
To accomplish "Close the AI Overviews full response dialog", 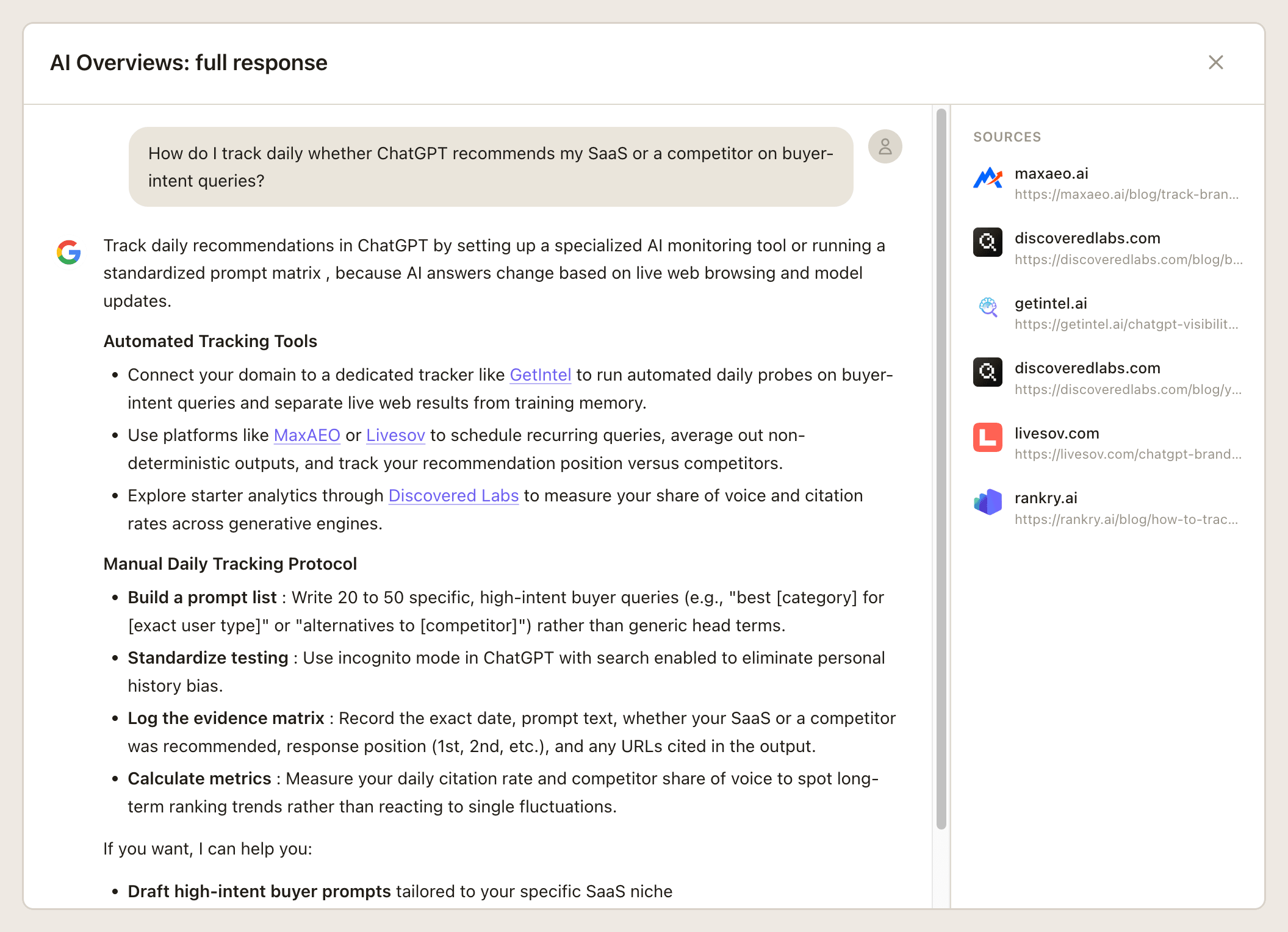I will click(1215, 62).
